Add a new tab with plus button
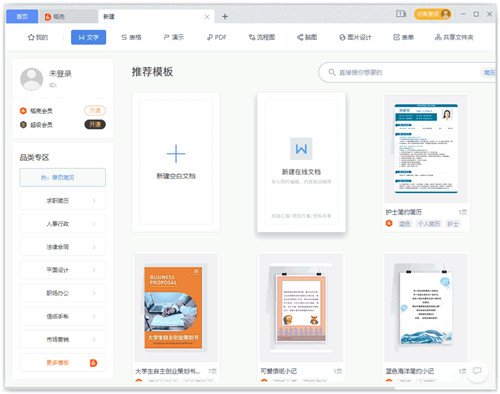 (x=225, y=16)
